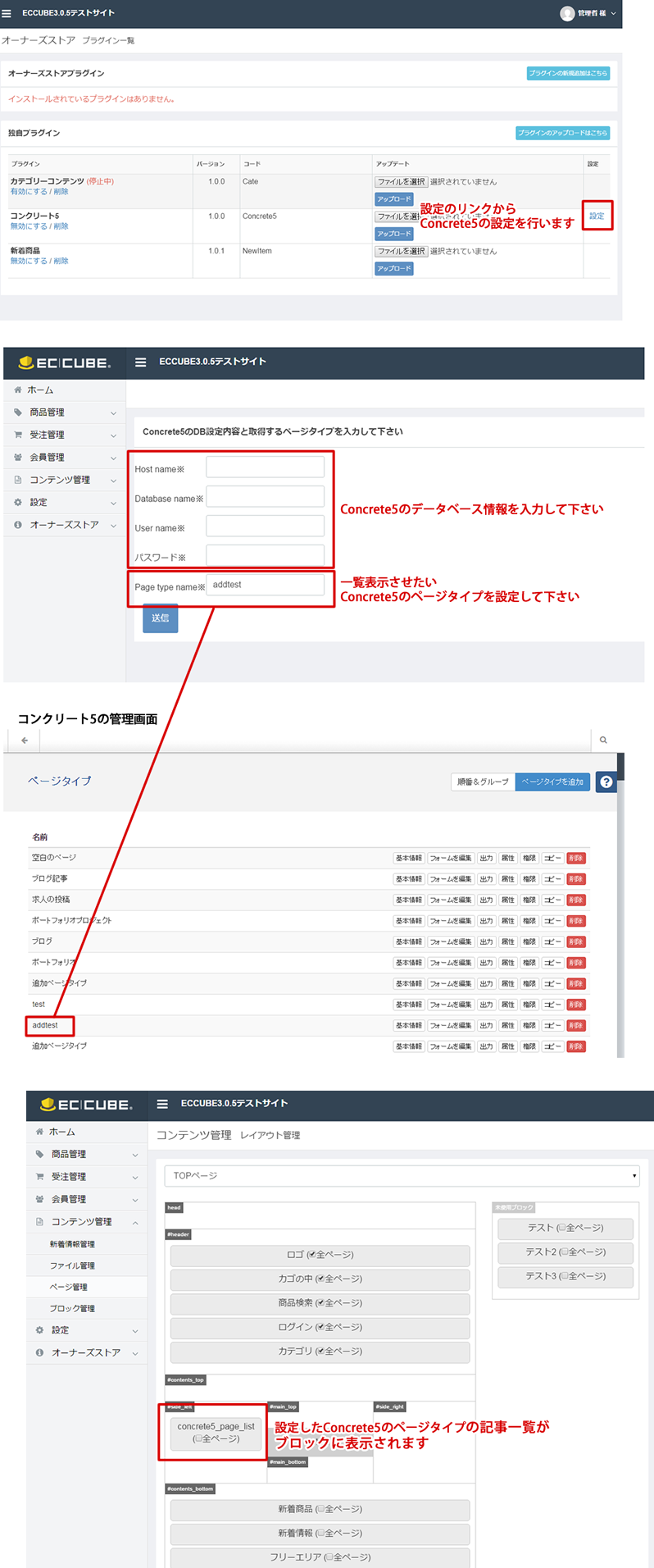654x1568 pixels.
Task: Click EC-CUBE logo in layout management screen
Action: coord(86,1104)
